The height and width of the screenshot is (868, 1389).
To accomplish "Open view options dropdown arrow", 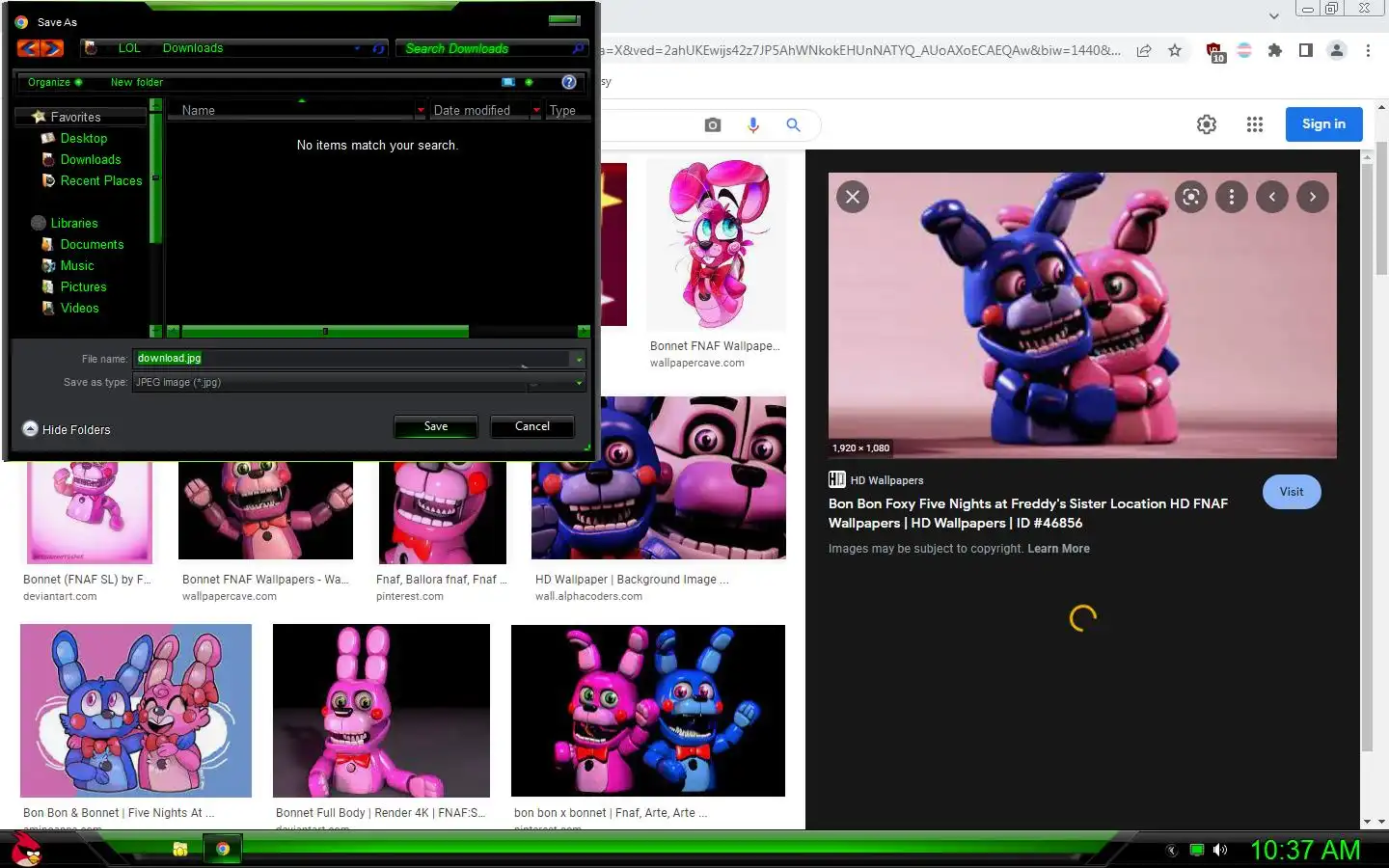I will click(x=529, y=82).
